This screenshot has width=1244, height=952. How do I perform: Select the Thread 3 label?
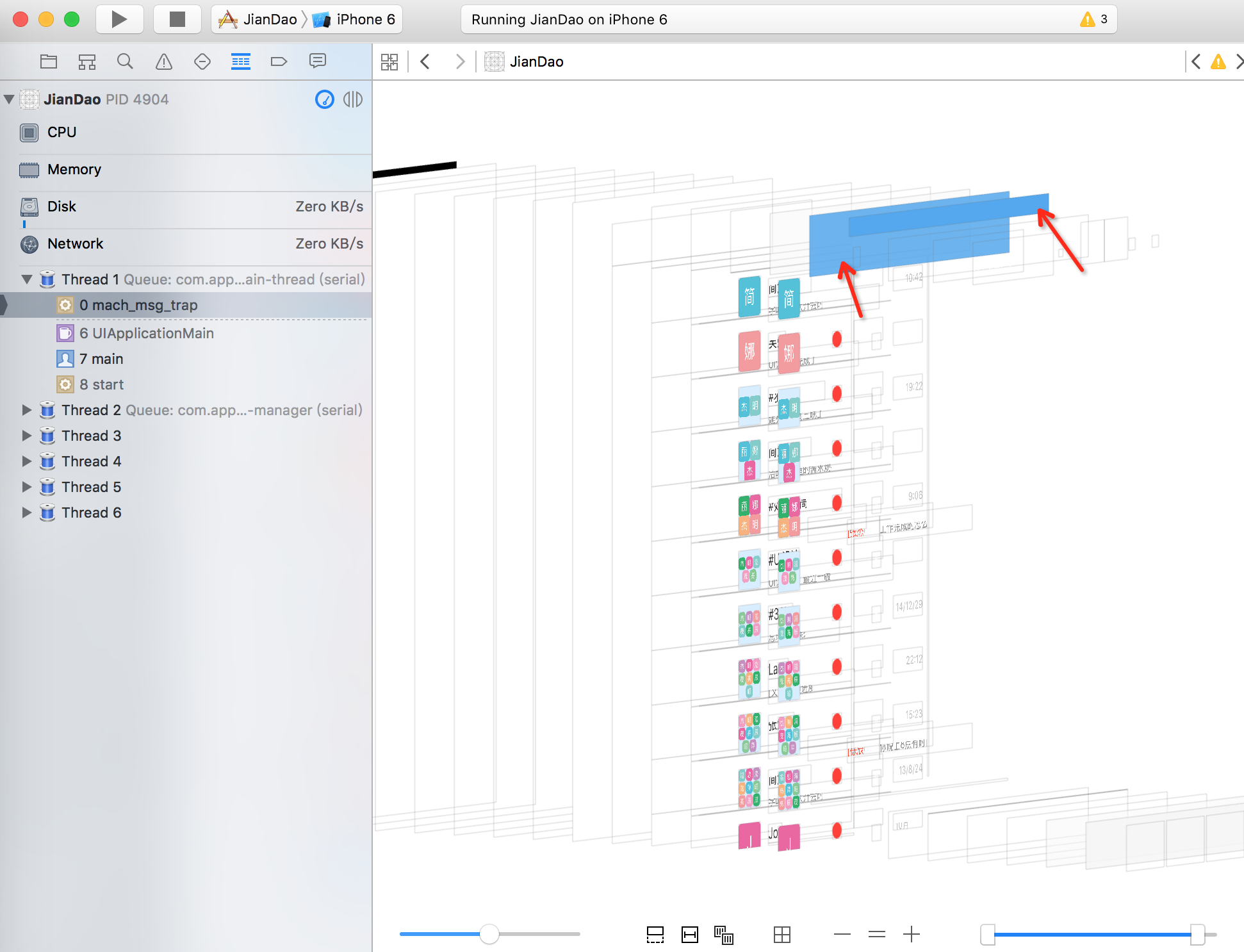pos(92,436)
